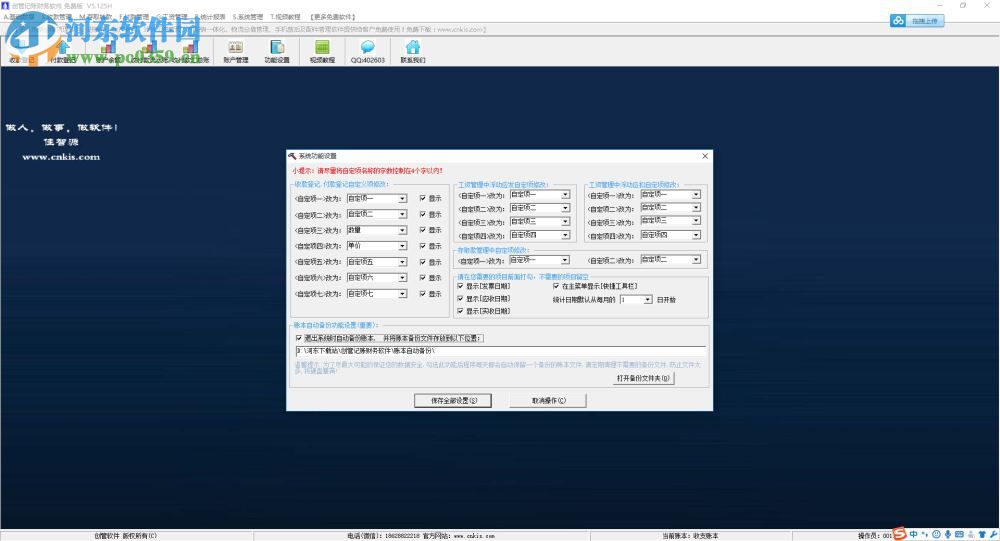This screenshot has height=541, width=1000.
Task: Click the red 小提示 warning text
Action: [x=367, y=171]
